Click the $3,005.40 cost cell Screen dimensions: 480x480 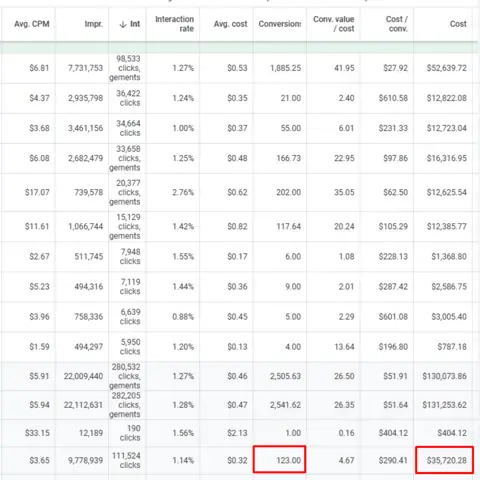point(449,317)
